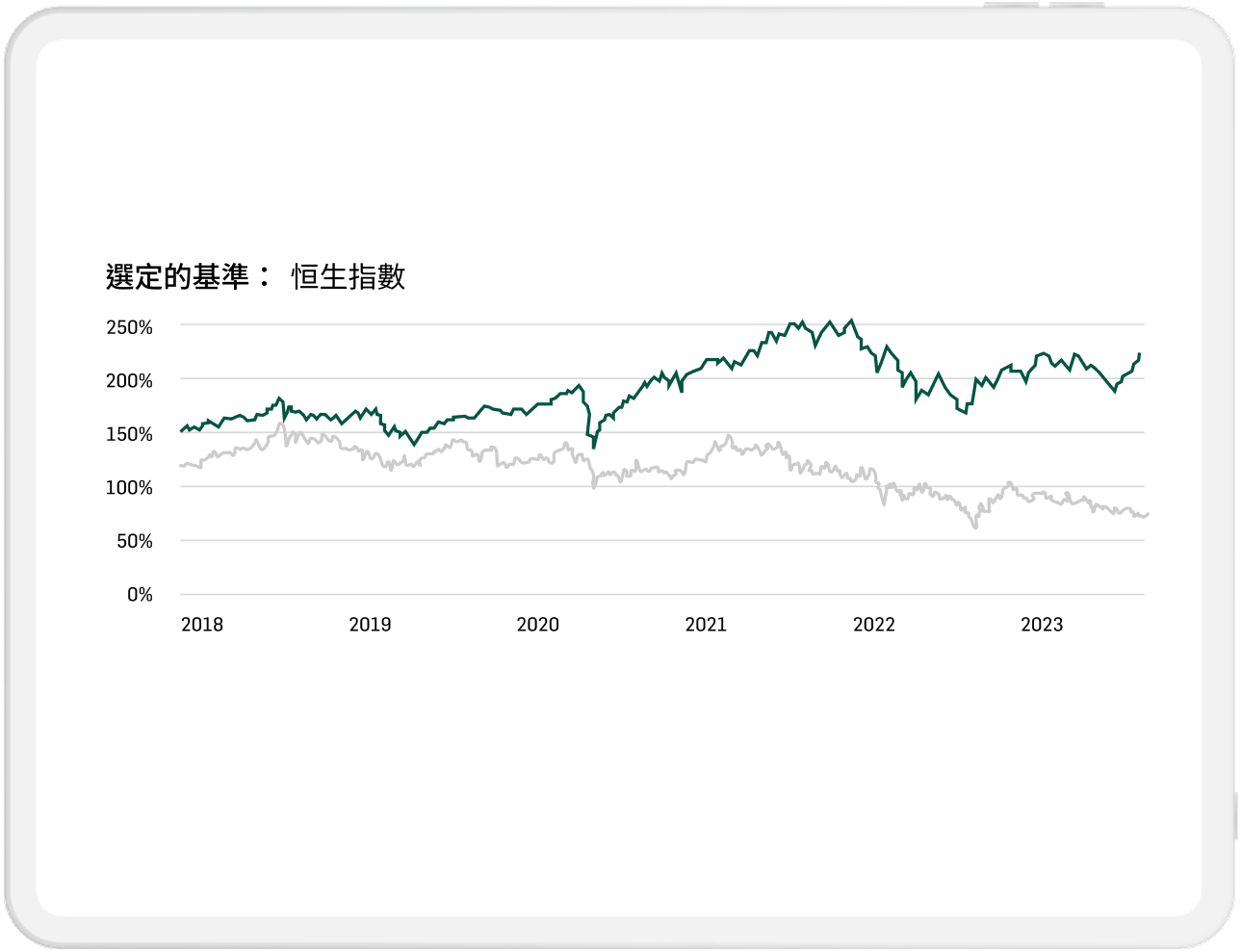
Task: Click the 200% y-axis label
Action: pyautogui.click(x=130, y=381)
